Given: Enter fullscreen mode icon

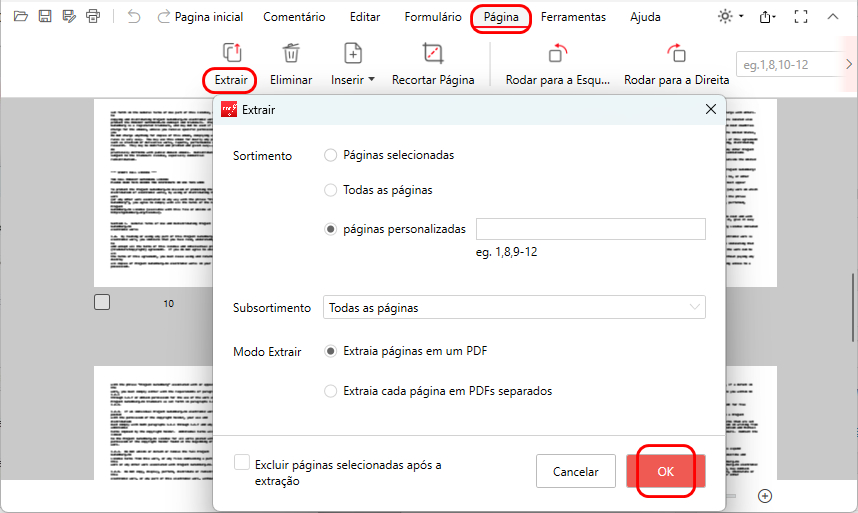Looking at the screenshot, I should 801,17.
